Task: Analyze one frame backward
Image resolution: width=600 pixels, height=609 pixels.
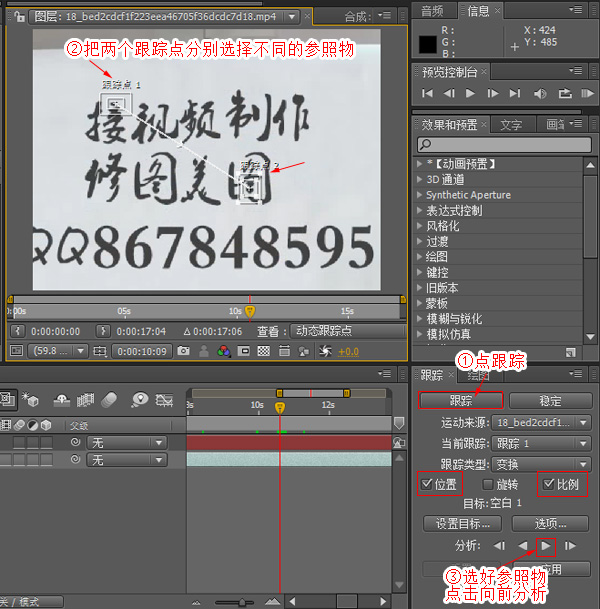Action: 499,546
